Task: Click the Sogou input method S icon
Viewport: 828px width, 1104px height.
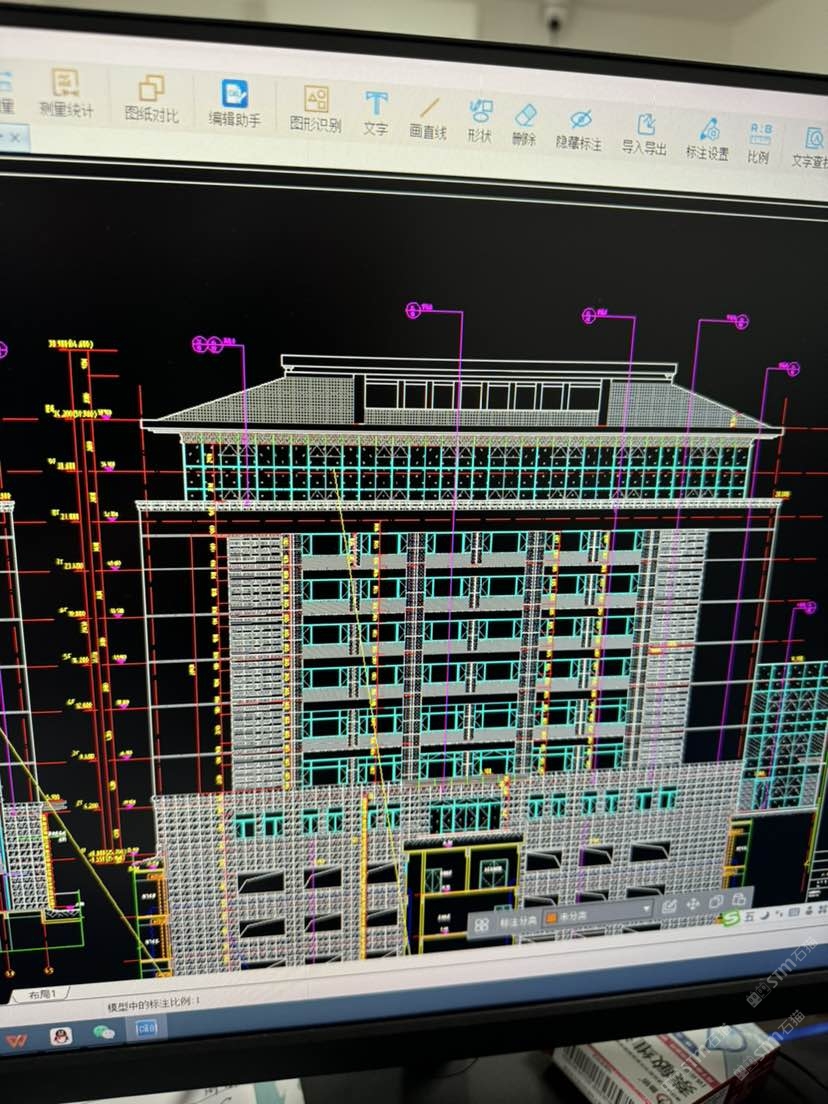Action: pyautogui.click(x=732, y=917)
